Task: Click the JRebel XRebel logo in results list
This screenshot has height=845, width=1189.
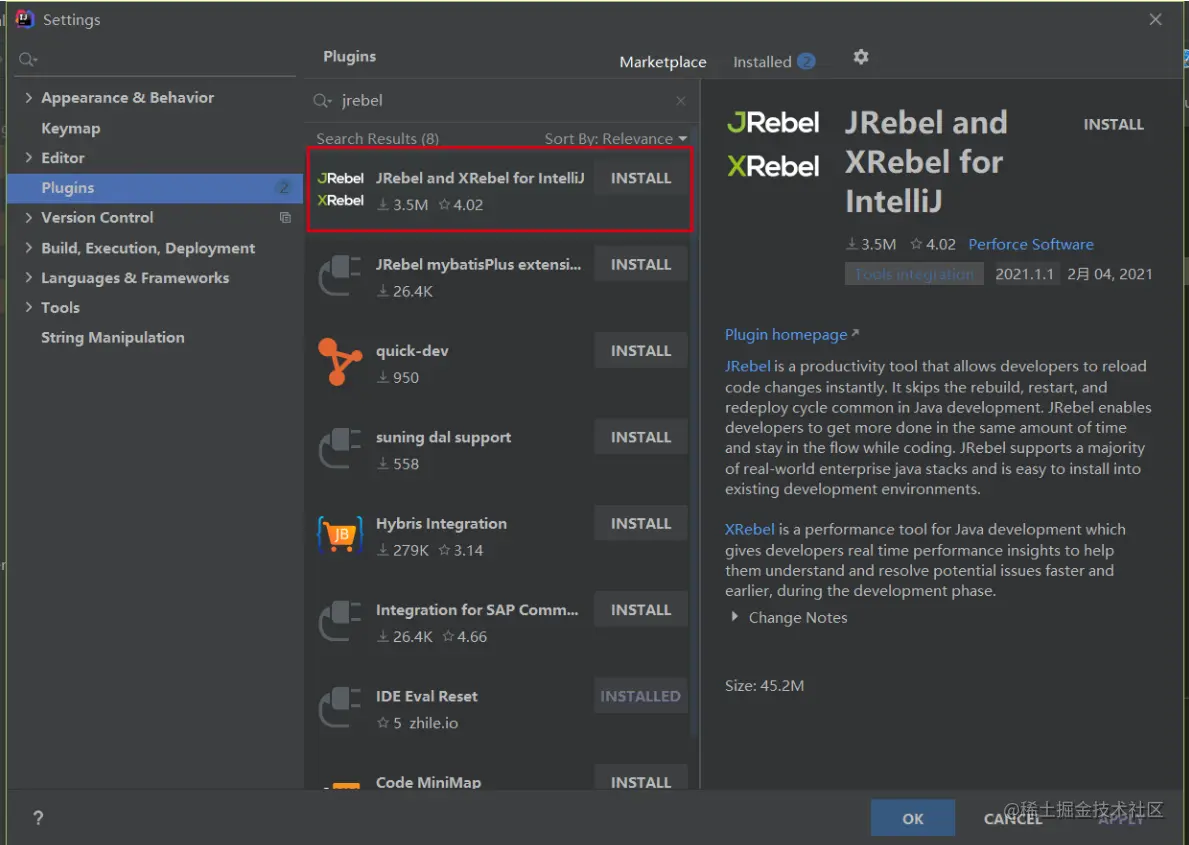Action: click(340, 189)
